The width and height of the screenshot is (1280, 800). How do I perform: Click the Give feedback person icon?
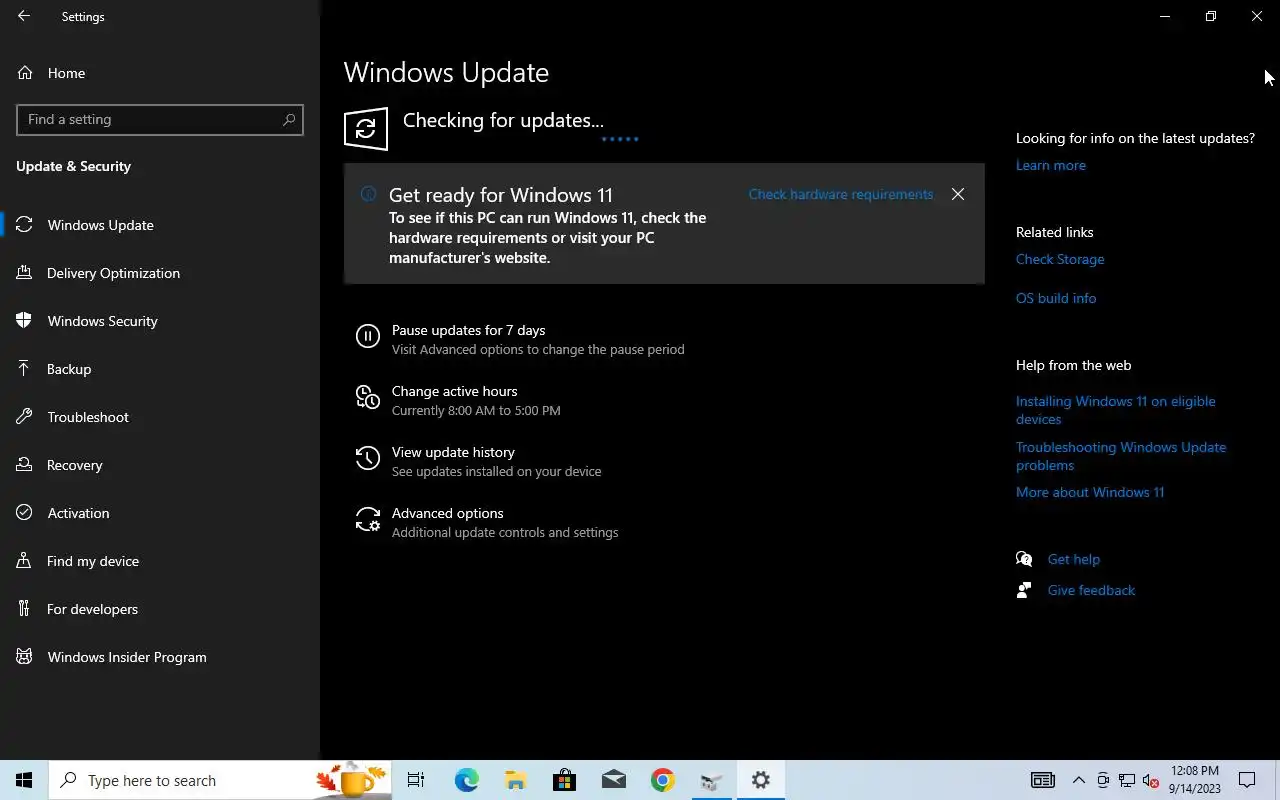point(1024,590)
